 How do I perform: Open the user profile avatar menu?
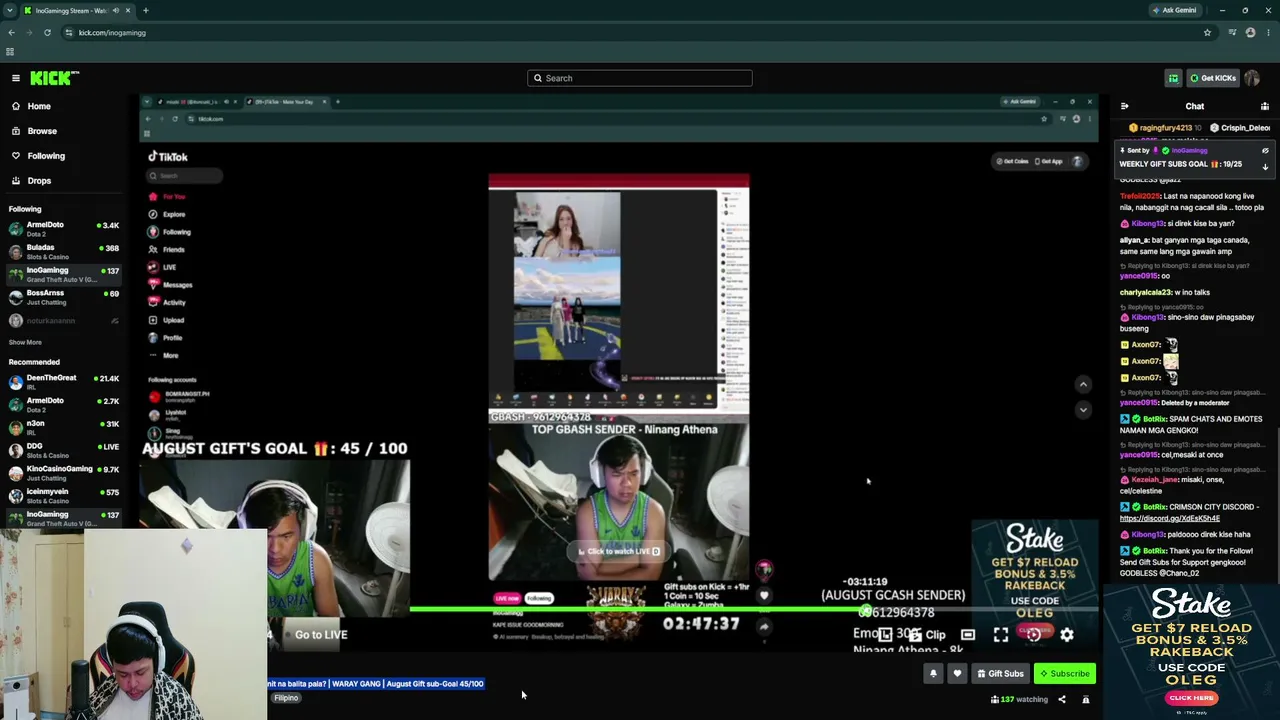(1252, 78)
